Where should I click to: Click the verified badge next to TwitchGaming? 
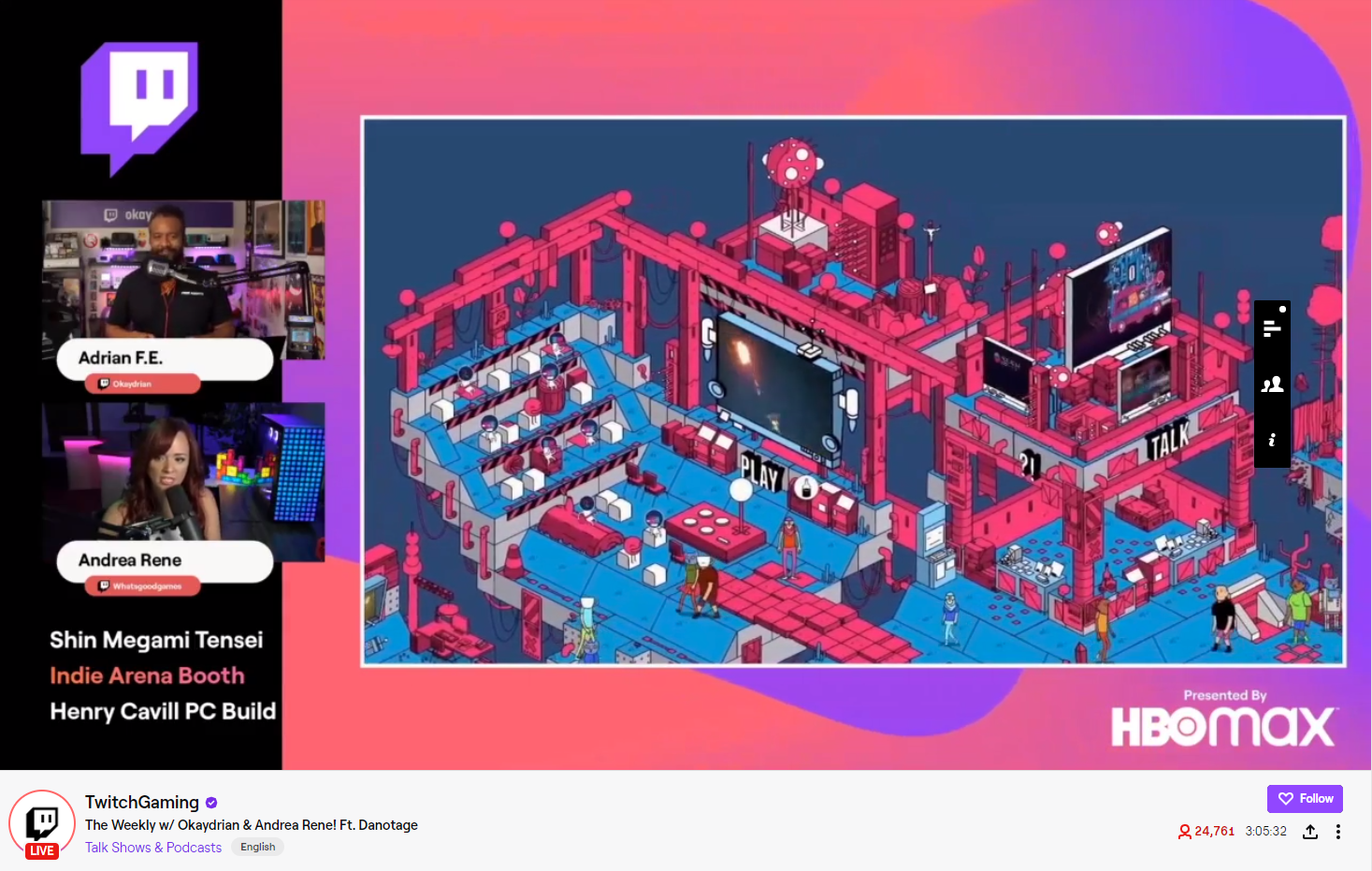point(211,803)
